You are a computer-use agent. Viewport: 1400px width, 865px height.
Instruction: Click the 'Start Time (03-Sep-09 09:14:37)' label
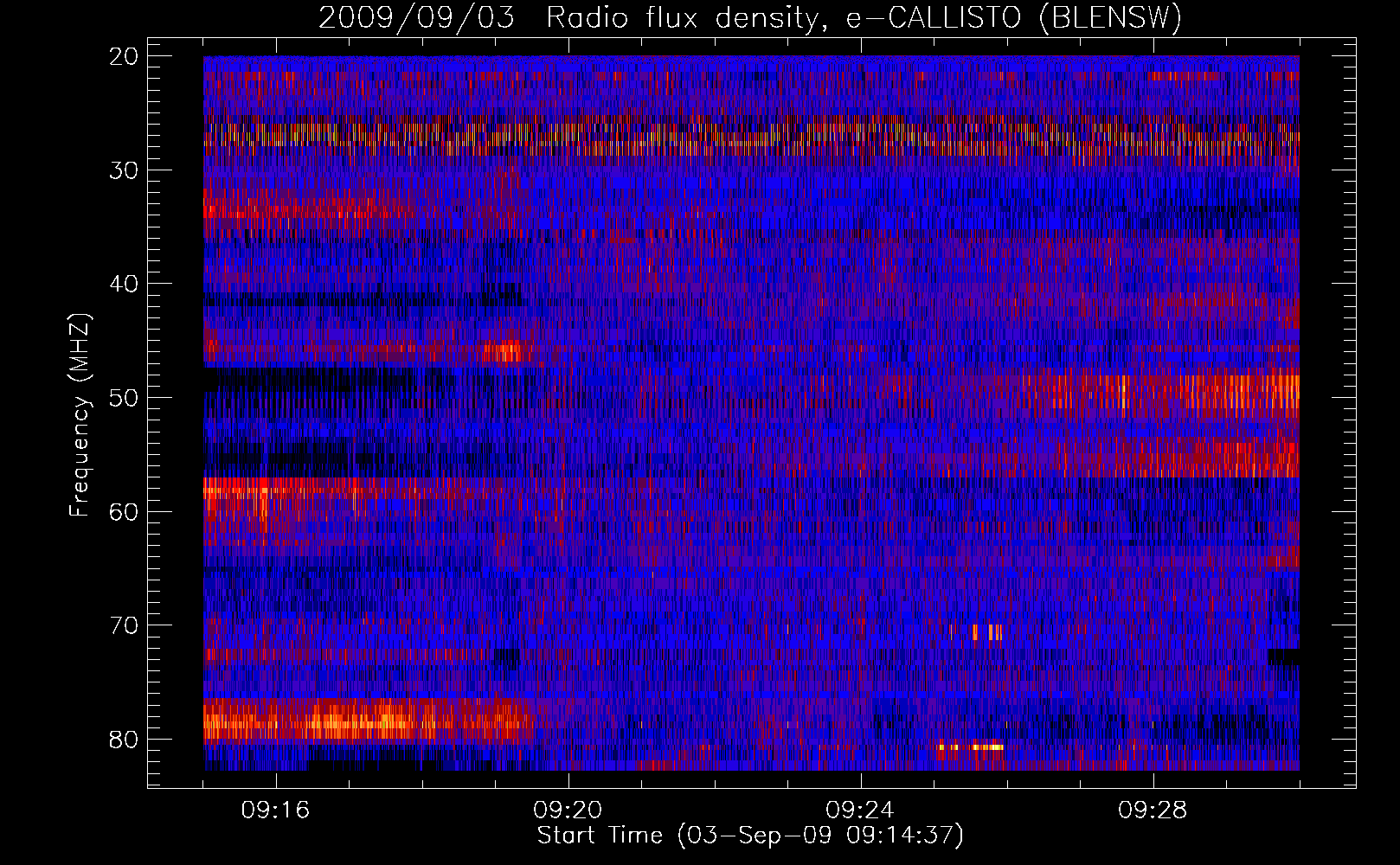[x=750, y=836]
